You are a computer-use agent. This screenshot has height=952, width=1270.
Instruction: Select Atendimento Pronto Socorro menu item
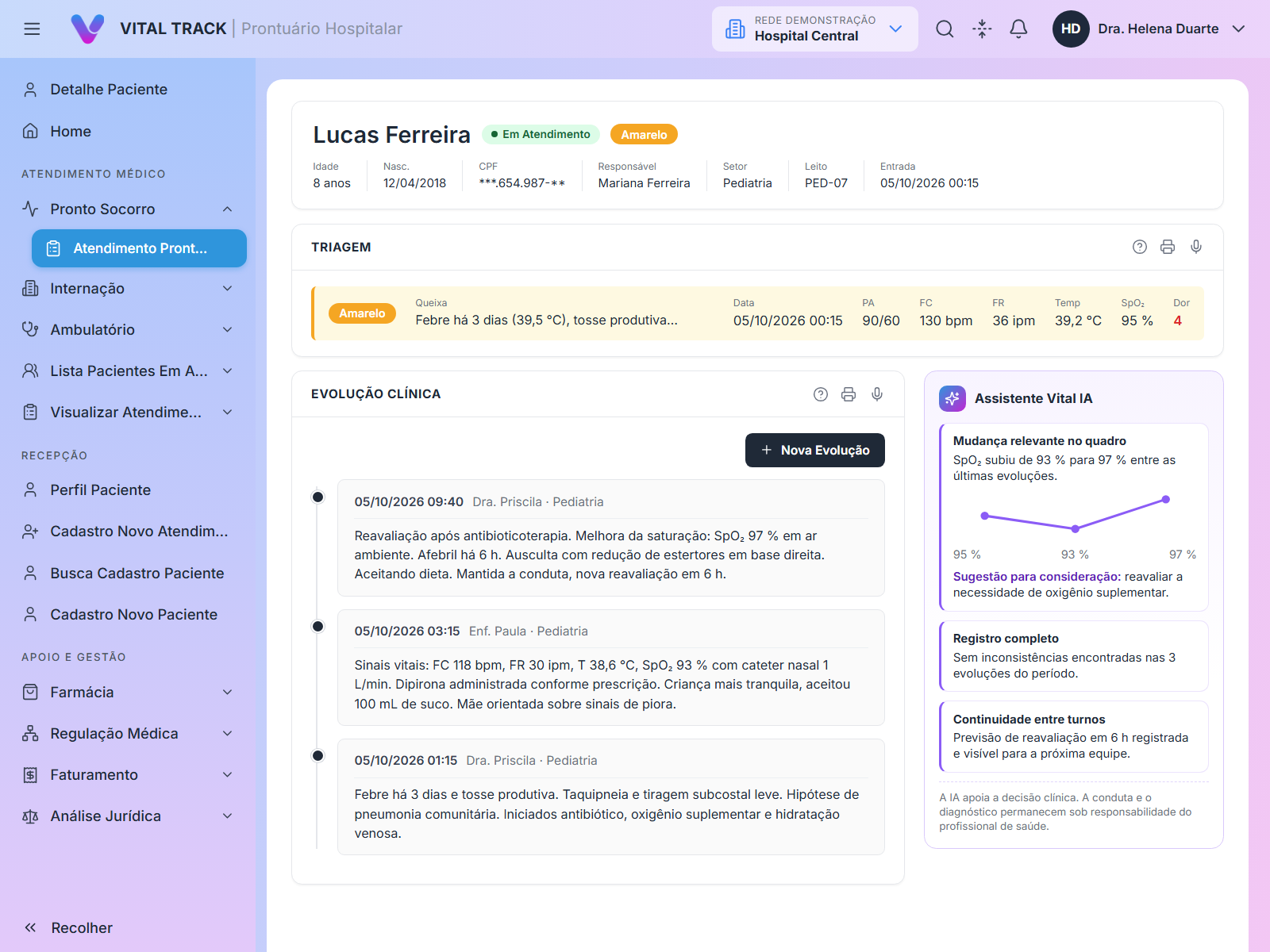coord(139,248)
